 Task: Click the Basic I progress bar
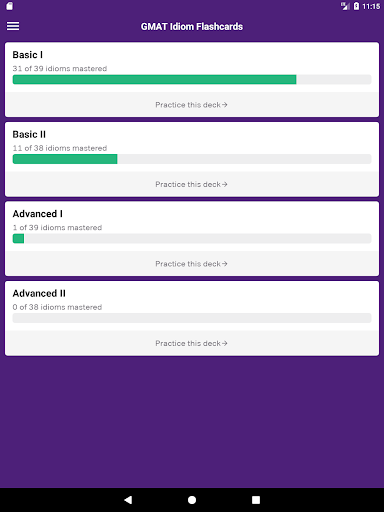[192, 79]
